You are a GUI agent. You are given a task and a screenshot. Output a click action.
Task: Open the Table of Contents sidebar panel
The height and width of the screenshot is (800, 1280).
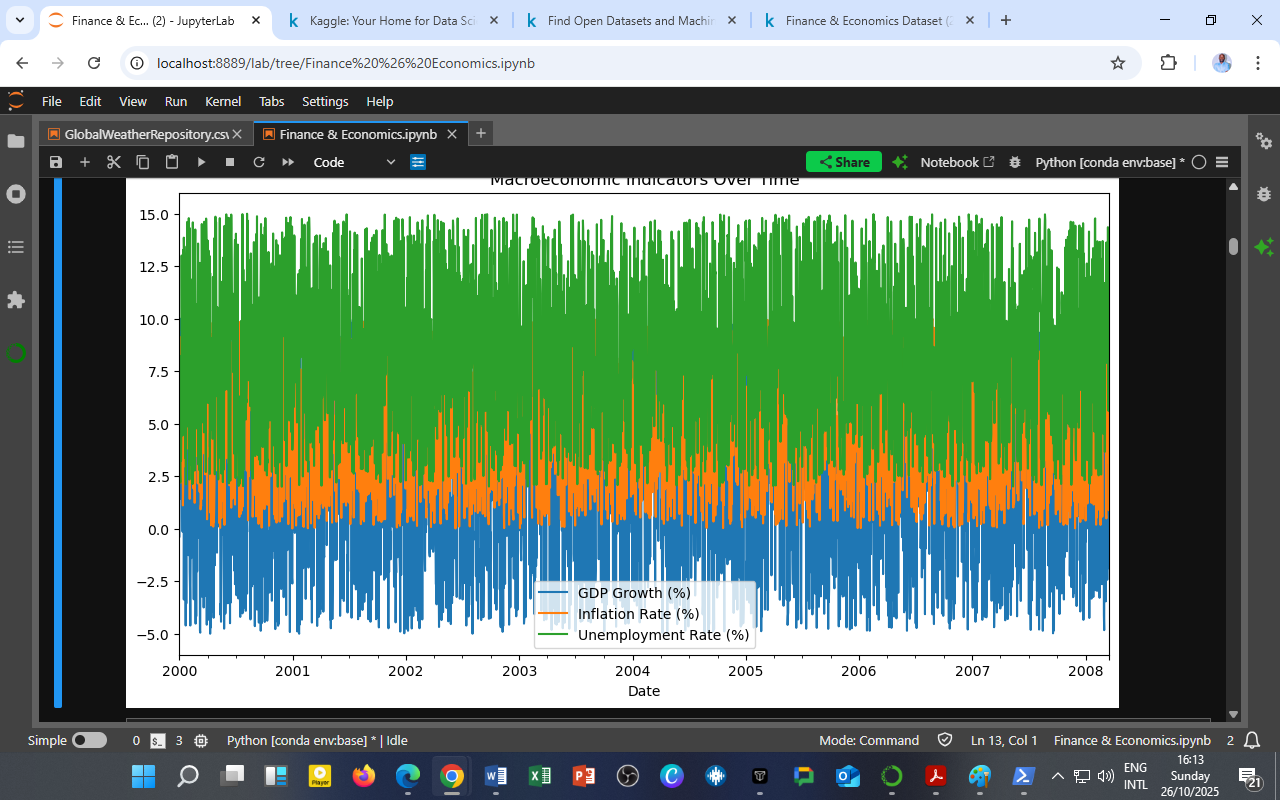coord(16,247)
